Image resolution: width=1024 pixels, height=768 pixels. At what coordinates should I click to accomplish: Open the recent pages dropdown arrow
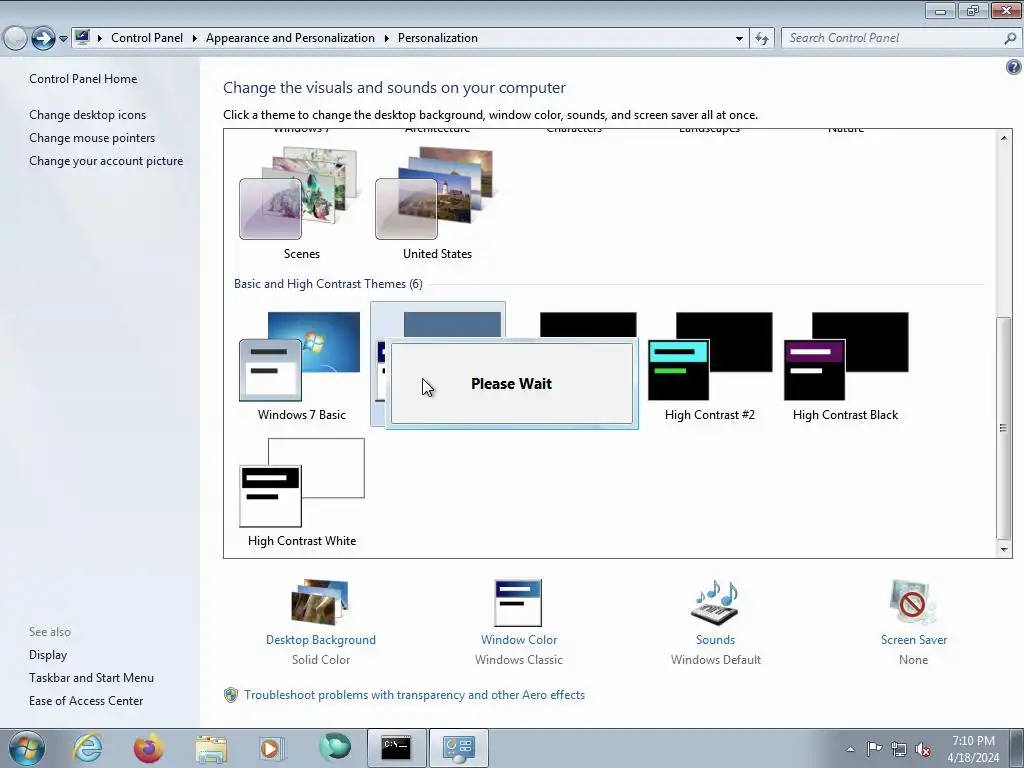click(63, 39)
